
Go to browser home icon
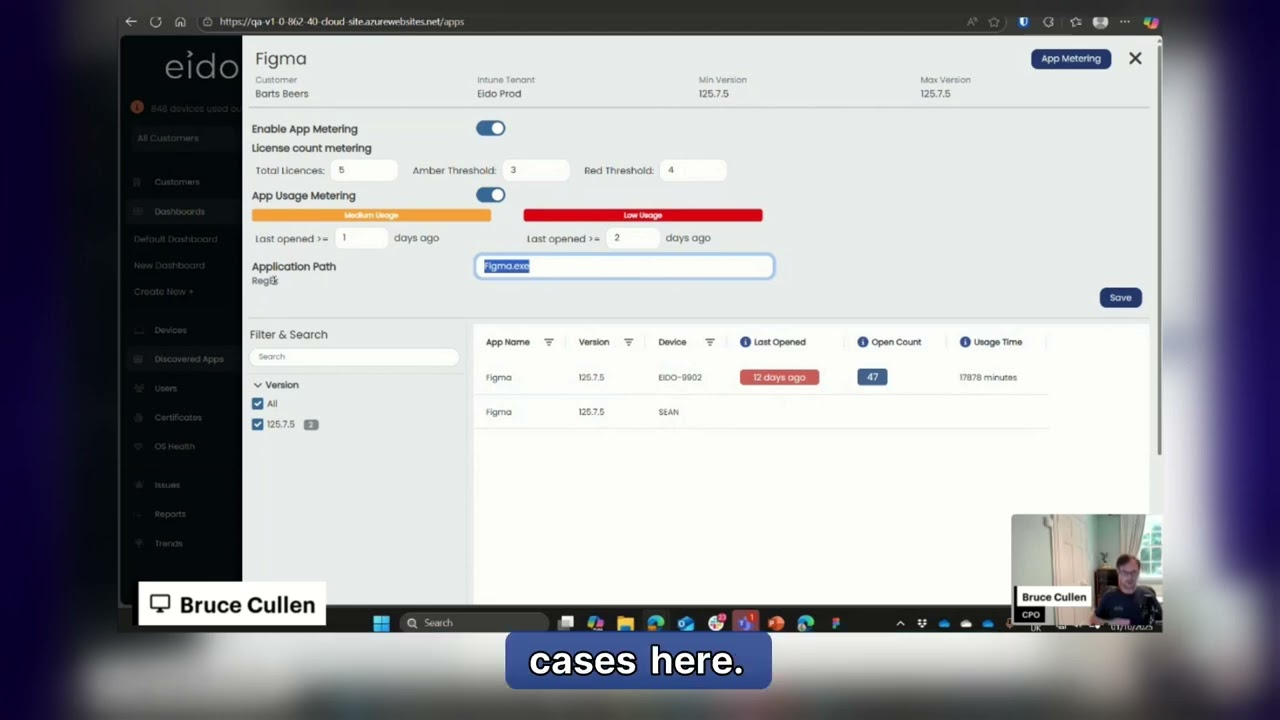point(180,21)
